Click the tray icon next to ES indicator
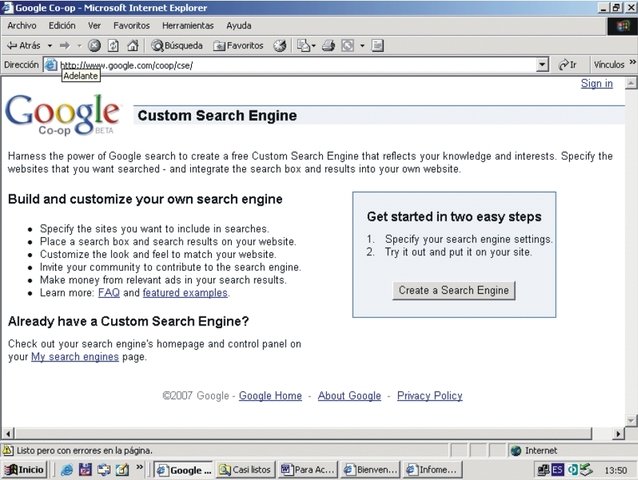 [572, 470]
